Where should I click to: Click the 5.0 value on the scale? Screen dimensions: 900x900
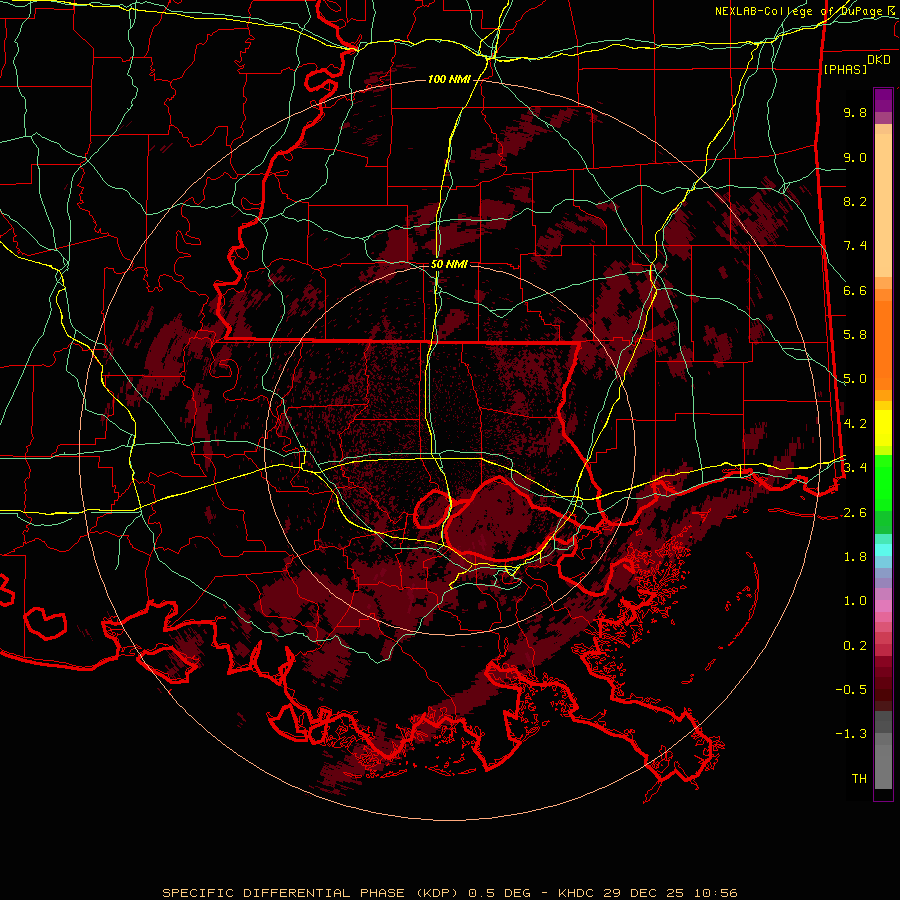tap(855, 379)
